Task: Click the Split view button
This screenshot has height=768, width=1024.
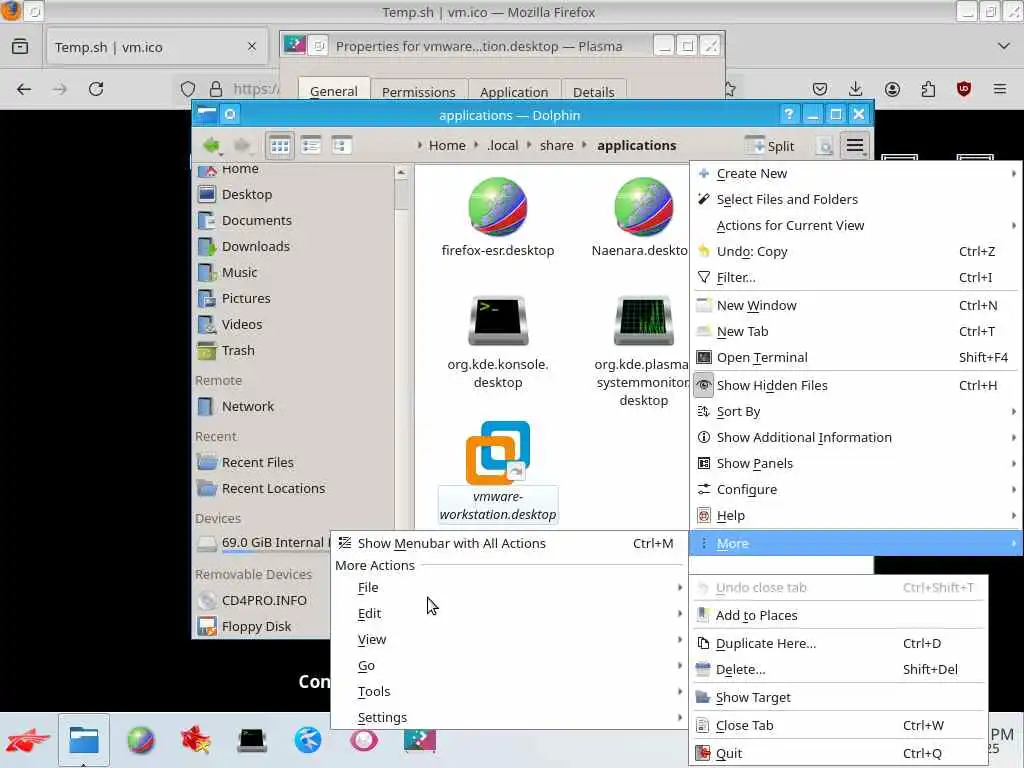Action: (770, 146)
